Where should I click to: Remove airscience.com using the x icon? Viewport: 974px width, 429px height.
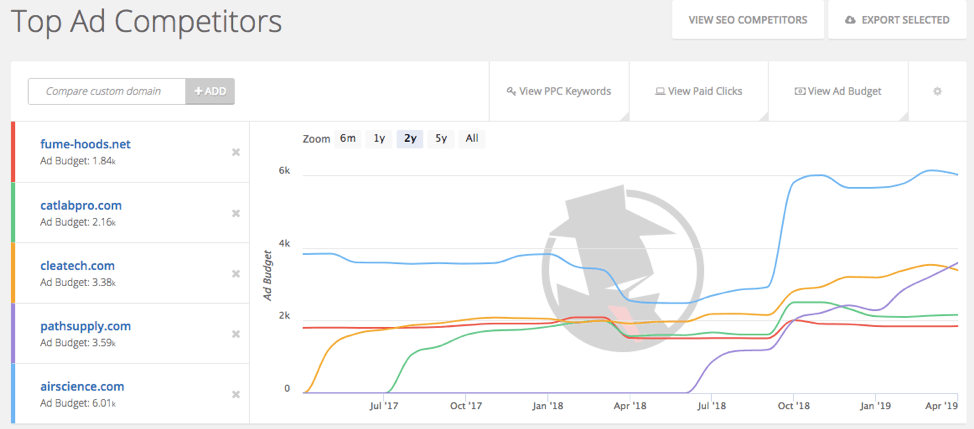[236, 394]
